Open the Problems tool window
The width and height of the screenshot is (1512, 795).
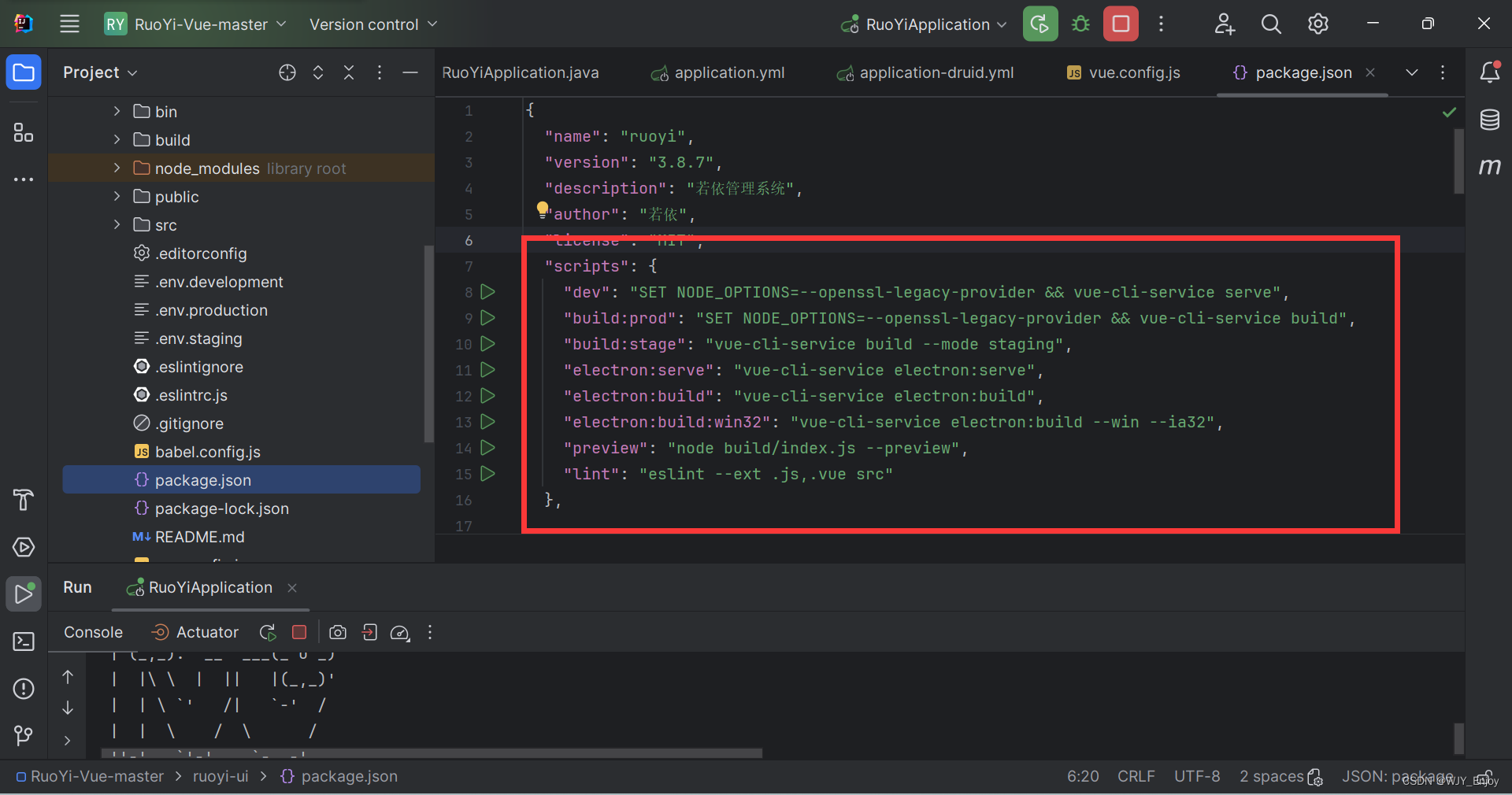point(24,689)
